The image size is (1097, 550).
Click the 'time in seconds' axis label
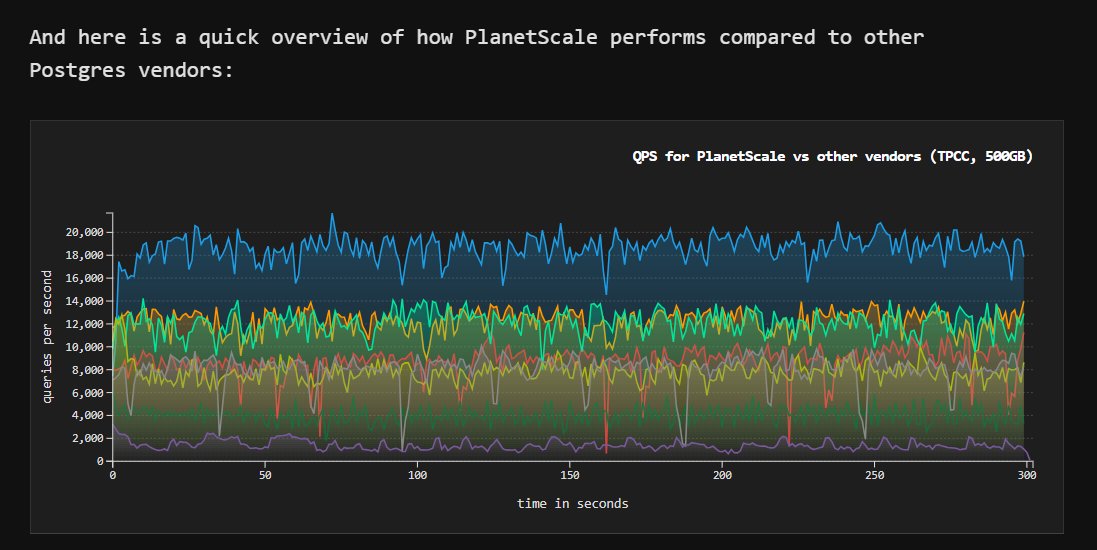(x=572, y=504)
